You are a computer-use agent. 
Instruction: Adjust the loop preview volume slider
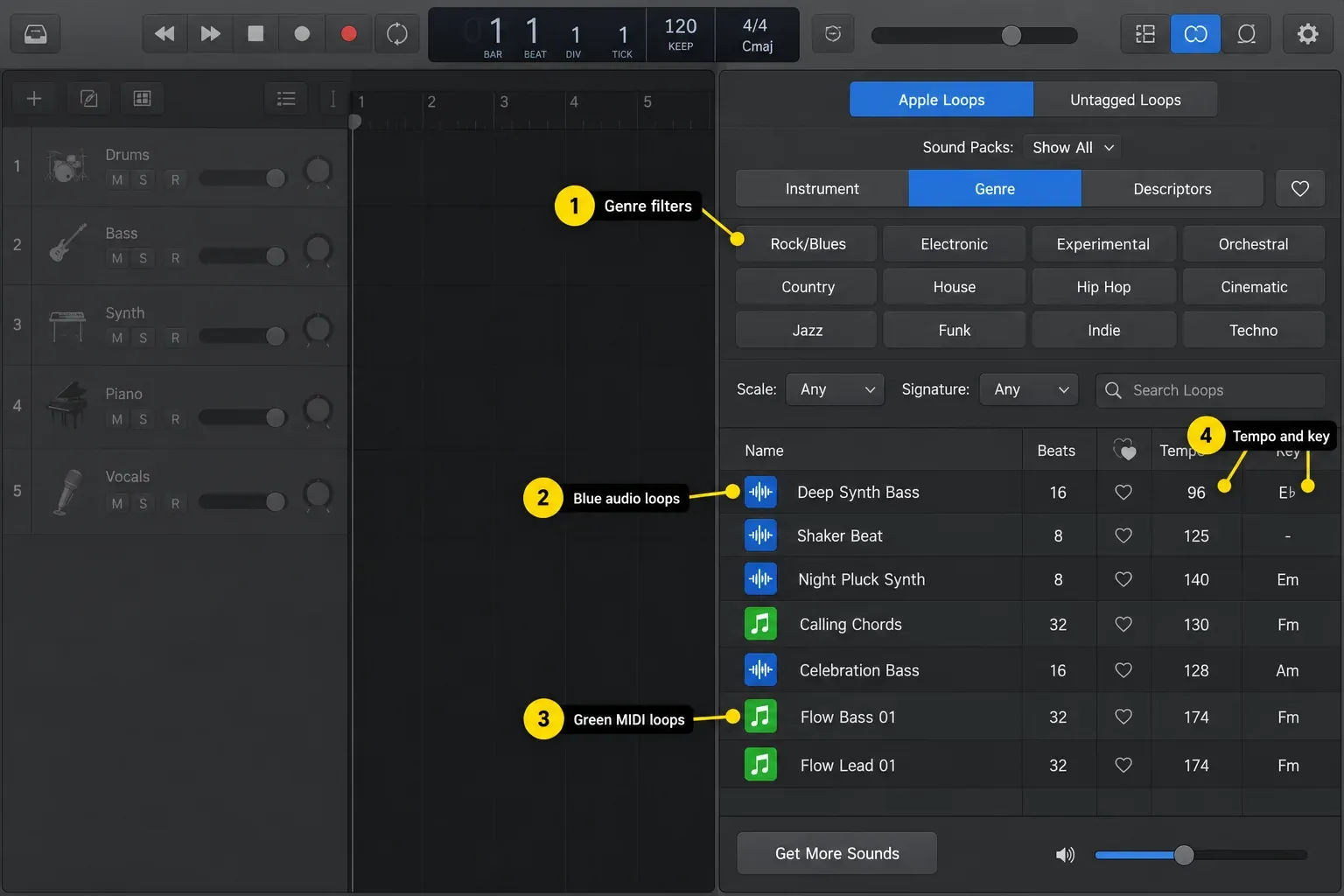coord(1200,855)
